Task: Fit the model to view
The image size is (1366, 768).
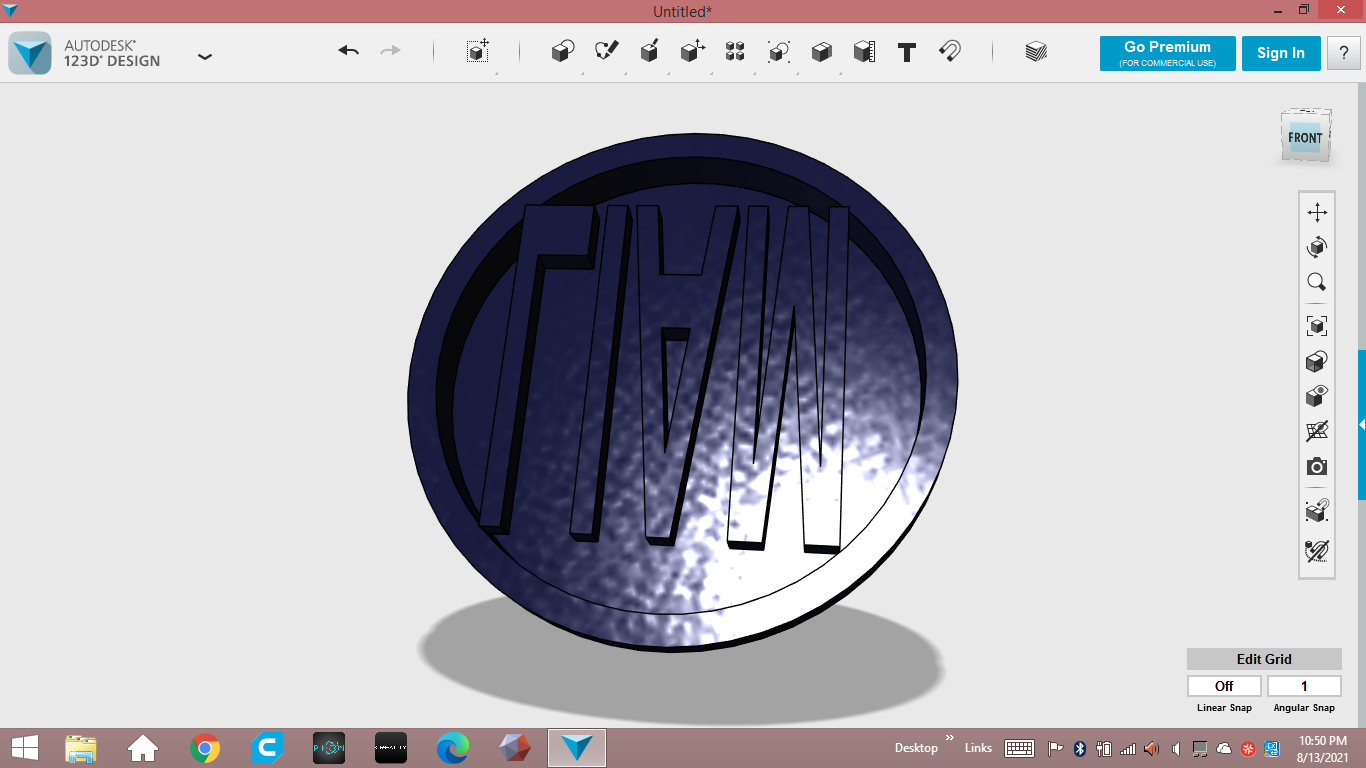Action: coord(1317,325)
